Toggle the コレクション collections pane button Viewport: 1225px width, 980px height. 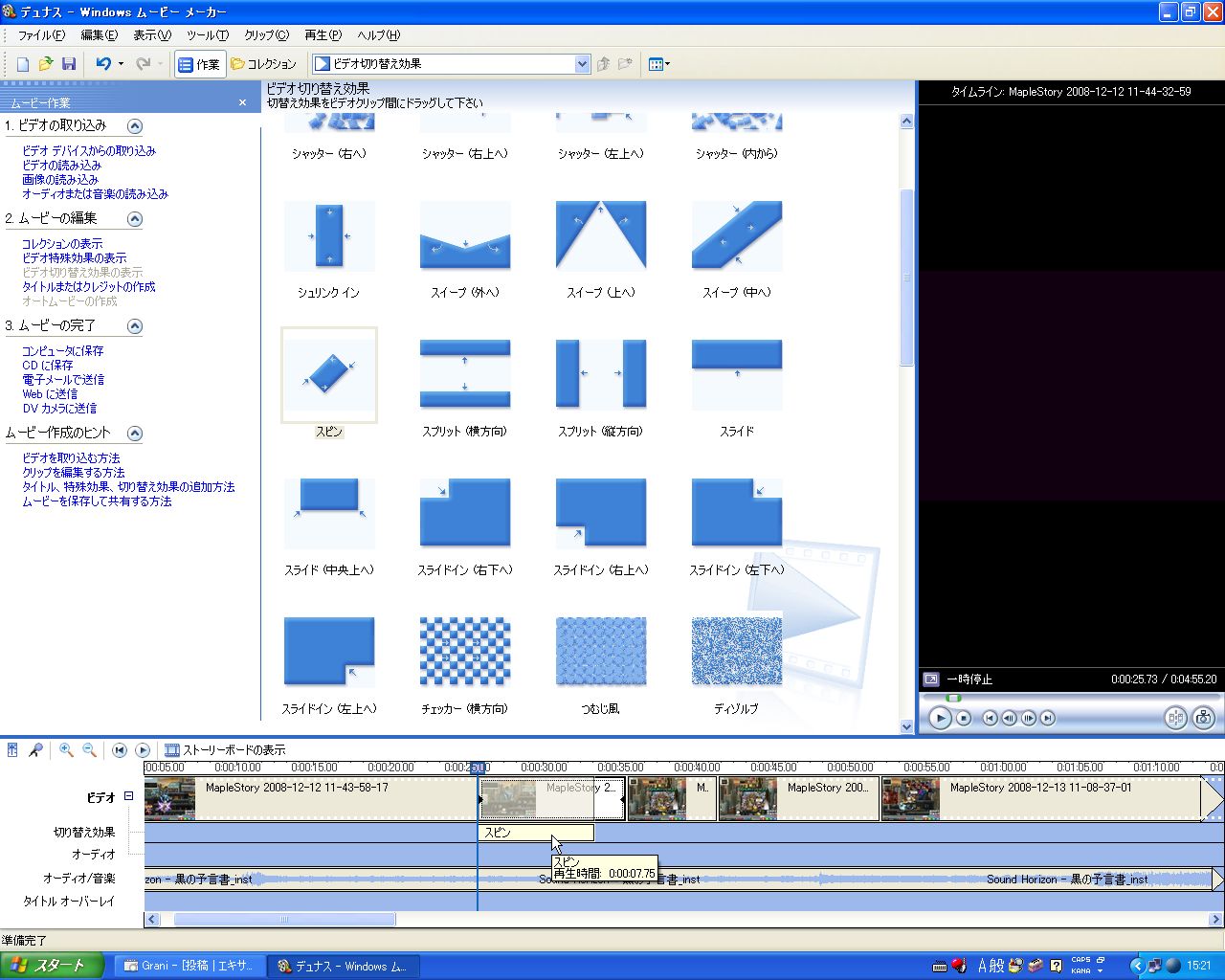tap(263, 64)
